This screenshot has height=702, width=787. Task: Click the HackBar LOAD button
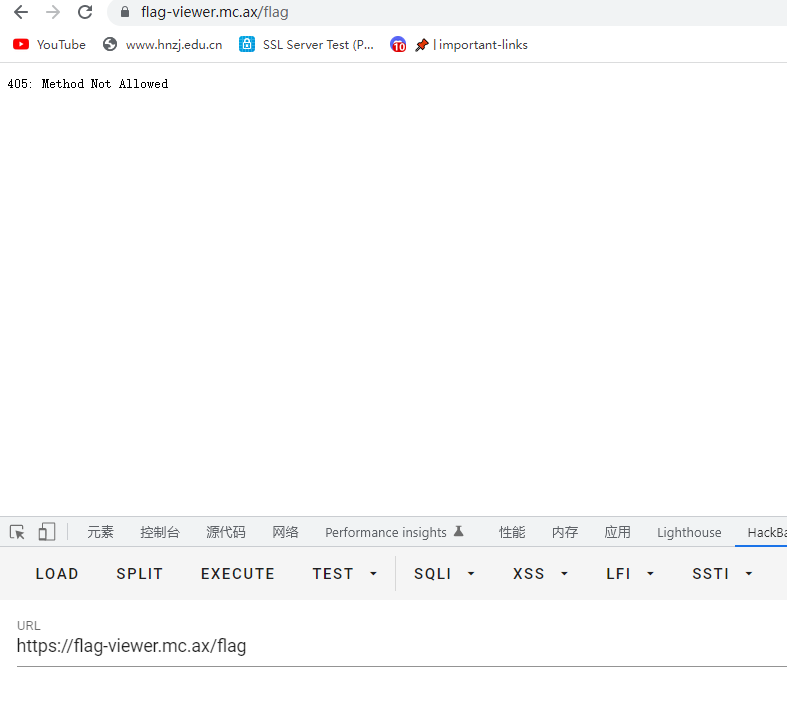point(57,573)
